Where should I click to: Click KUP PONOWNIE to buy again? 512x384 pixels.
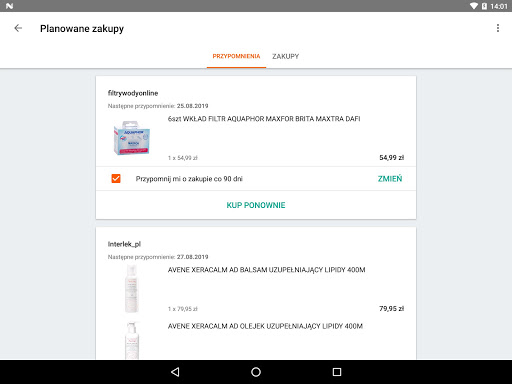click(256, 205)
